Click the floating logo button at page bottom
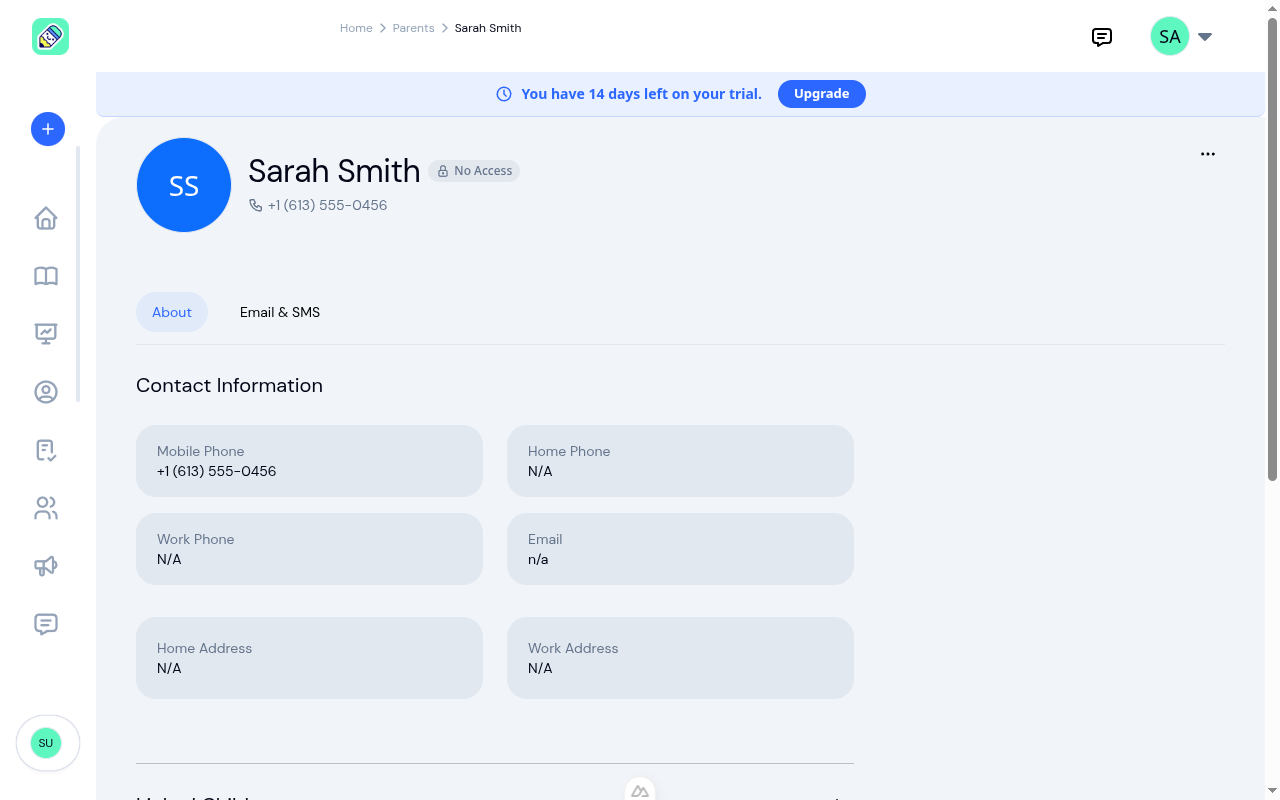This screenshot has width=1280, height=800. point(640,790)
